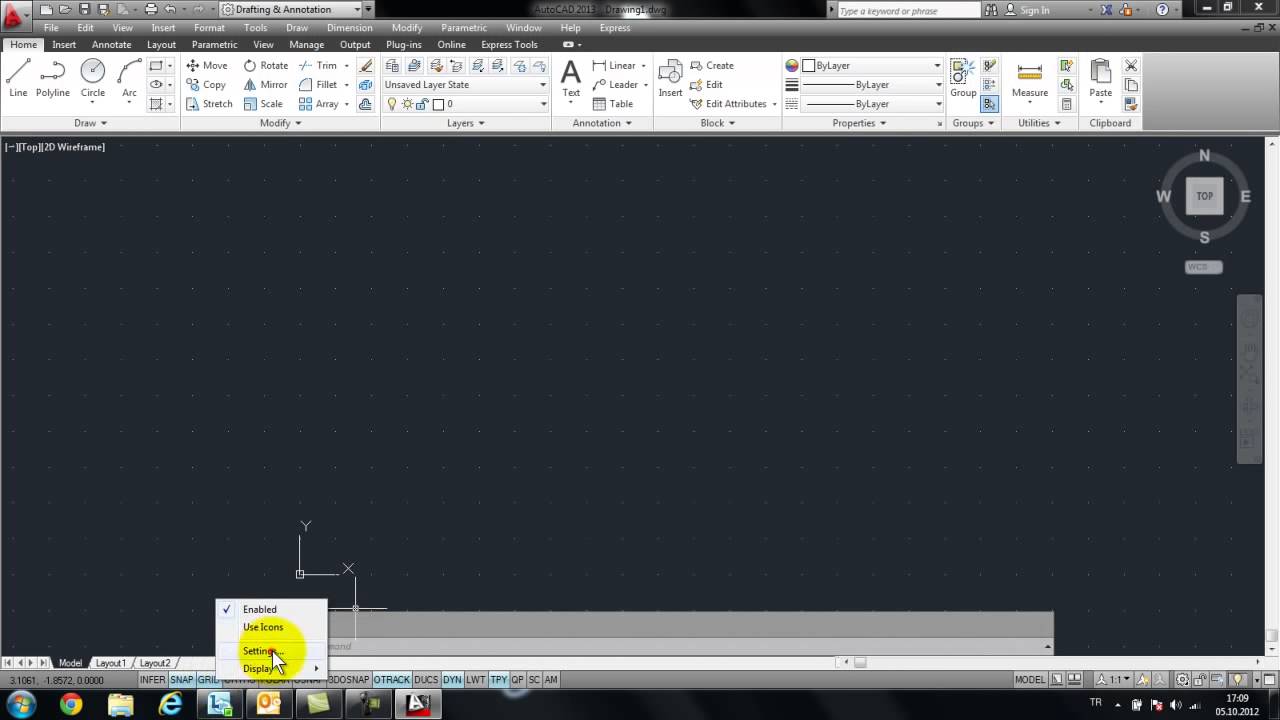The height and width of the screenshot is (720, 1280).
Task: Select the Polyline tool
Action: coord(53,79)
